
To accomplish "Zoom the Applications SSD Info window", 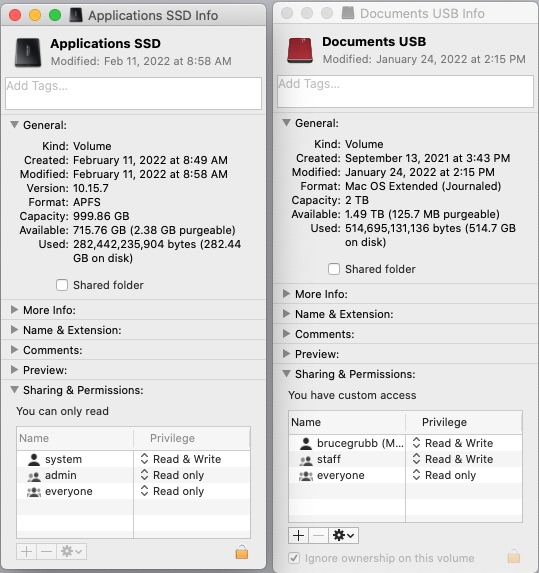I will coord(55,15).
